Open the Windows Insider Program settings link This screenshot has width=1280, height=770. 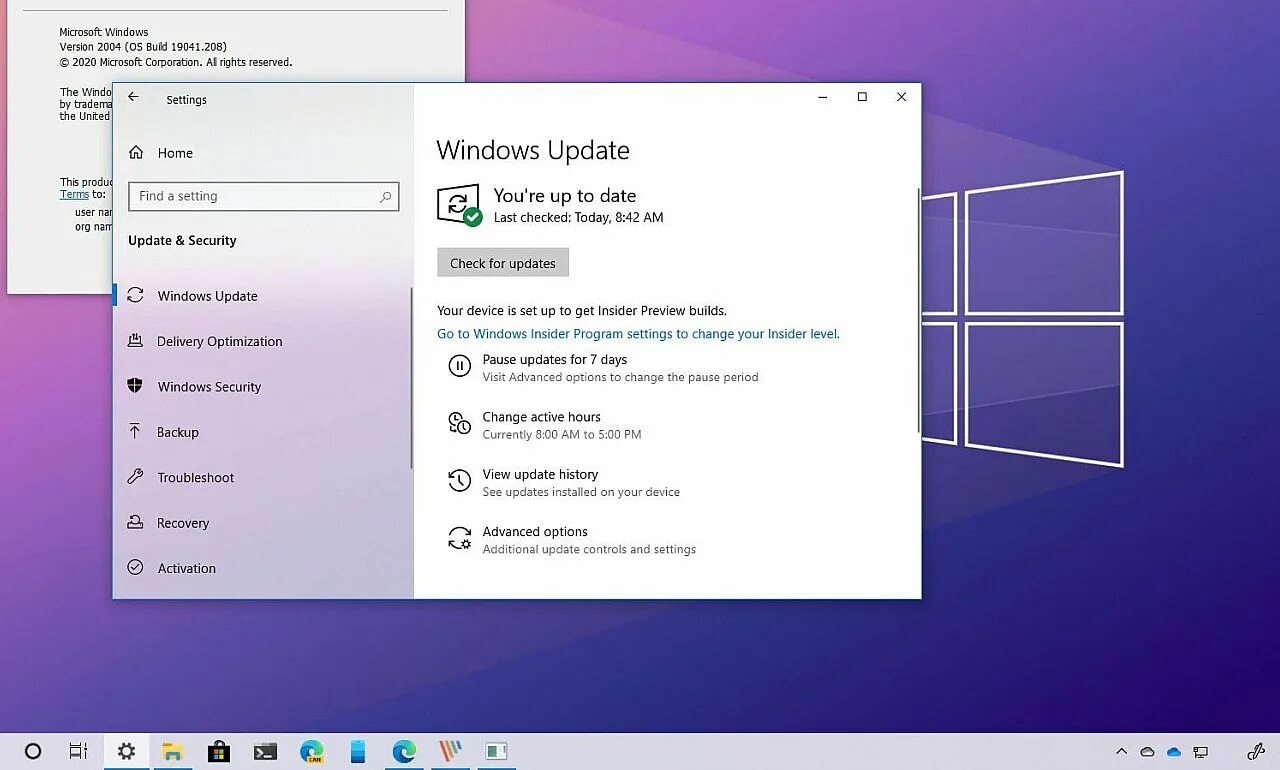(x=637, y=333)
